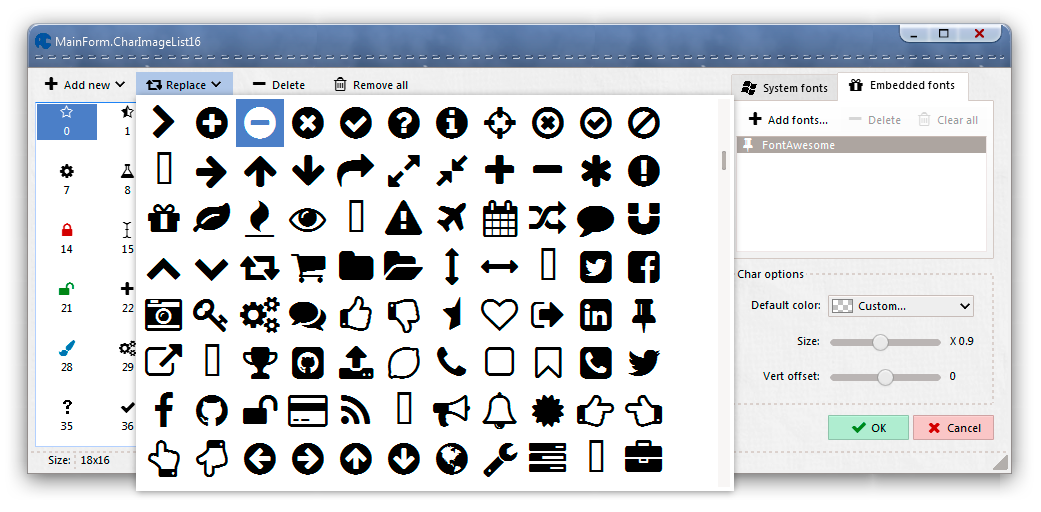Select image 14 red lock thumbnail
Viewport: 1041px width, 512px height.
(66, 238)
